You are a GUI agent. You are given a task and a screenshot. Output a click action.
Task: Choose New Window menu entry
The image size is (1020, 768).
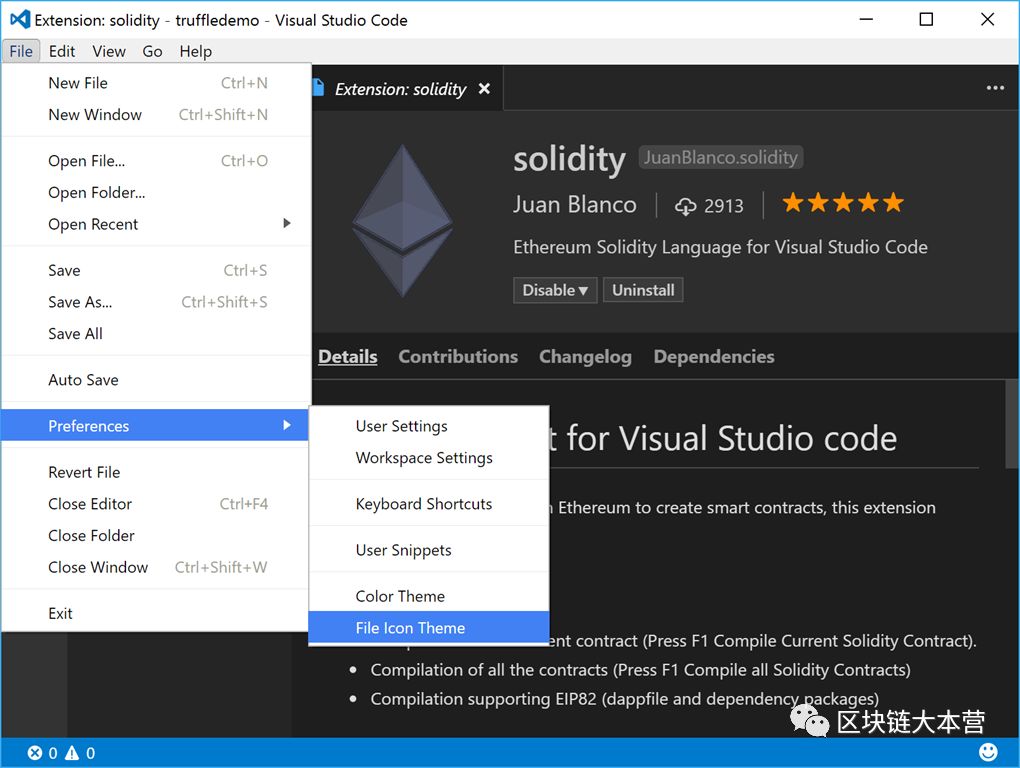tap(156, 114)
